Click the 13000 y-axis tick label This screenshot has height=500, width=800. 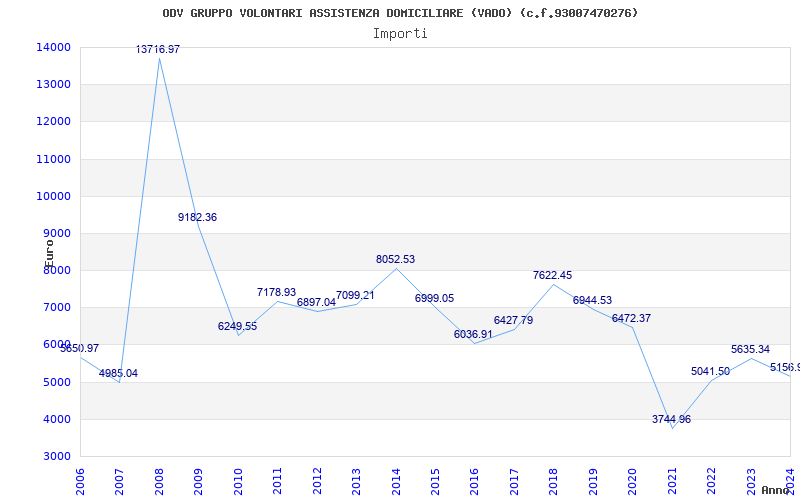[53, 85]
